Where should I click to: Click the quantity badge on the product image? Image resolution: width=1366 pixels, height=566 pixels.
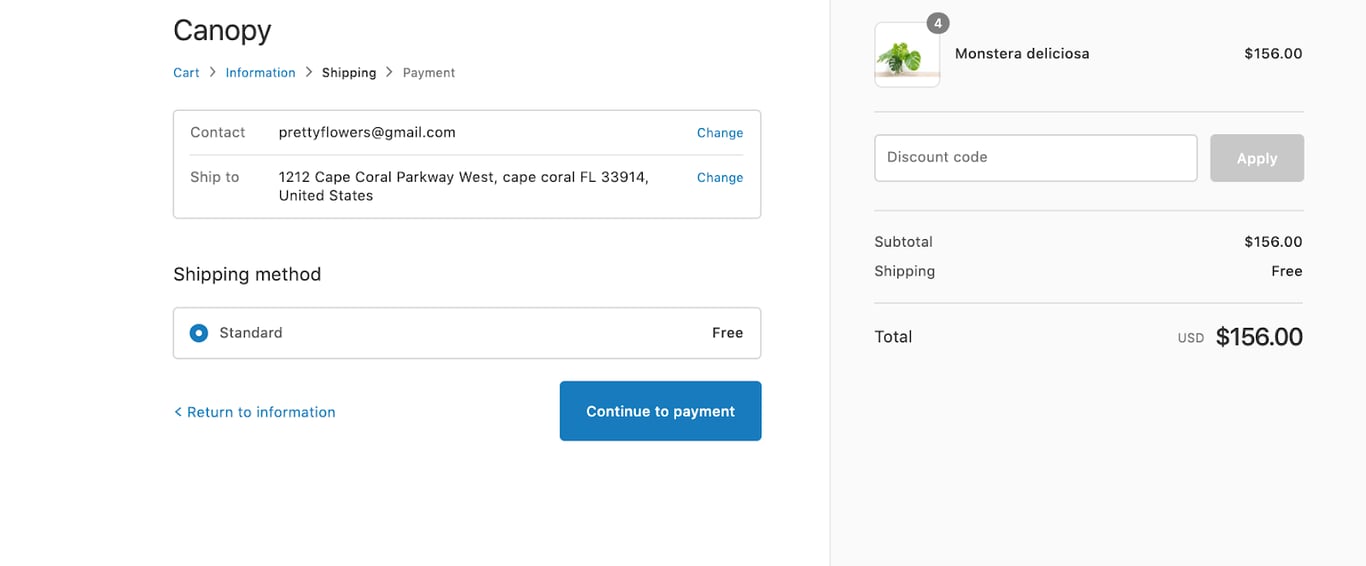(938, 23)
